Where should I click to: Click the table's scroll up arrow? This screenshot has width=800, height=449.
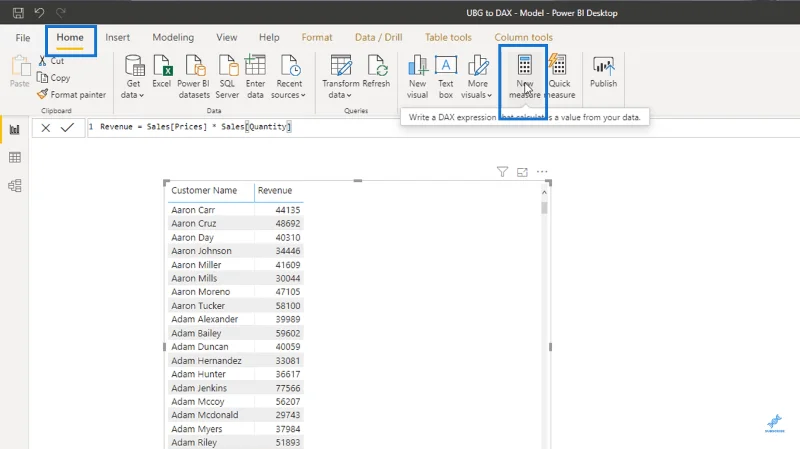click(x=544, y=192)
